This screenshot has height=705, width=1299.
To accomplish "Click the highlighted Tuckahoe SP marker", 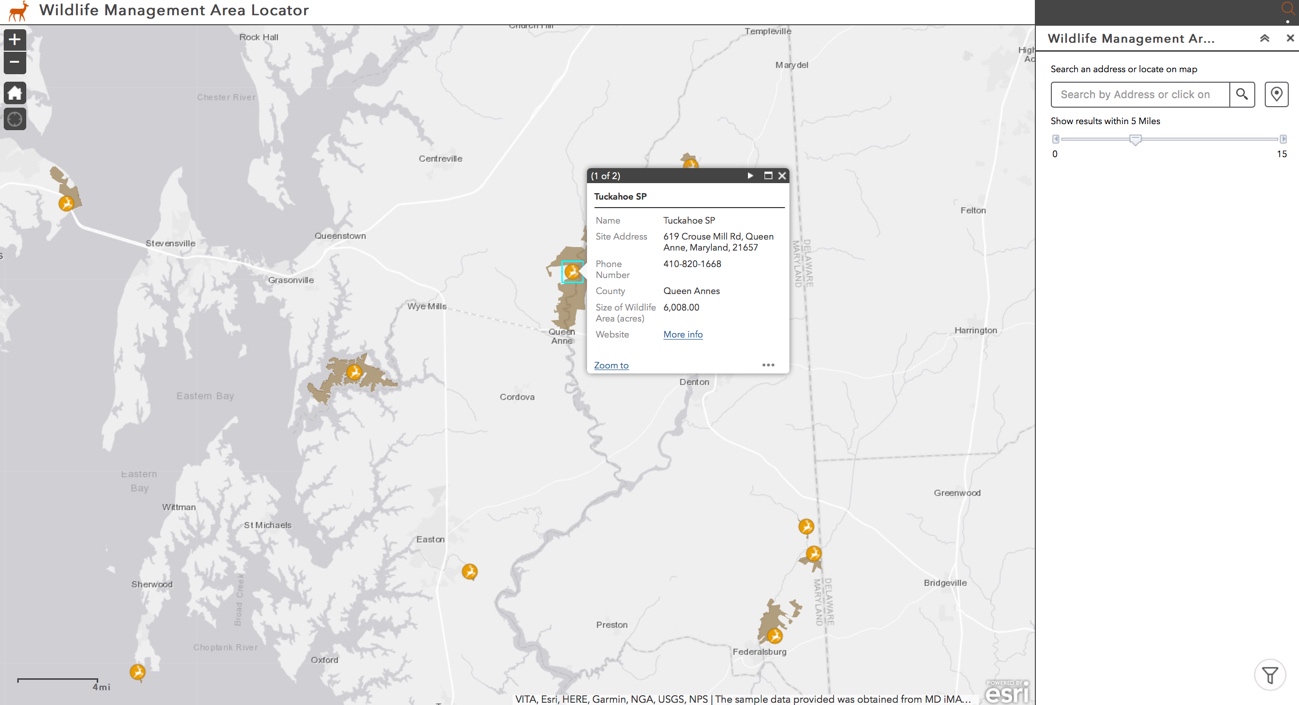I will [572, 271].
